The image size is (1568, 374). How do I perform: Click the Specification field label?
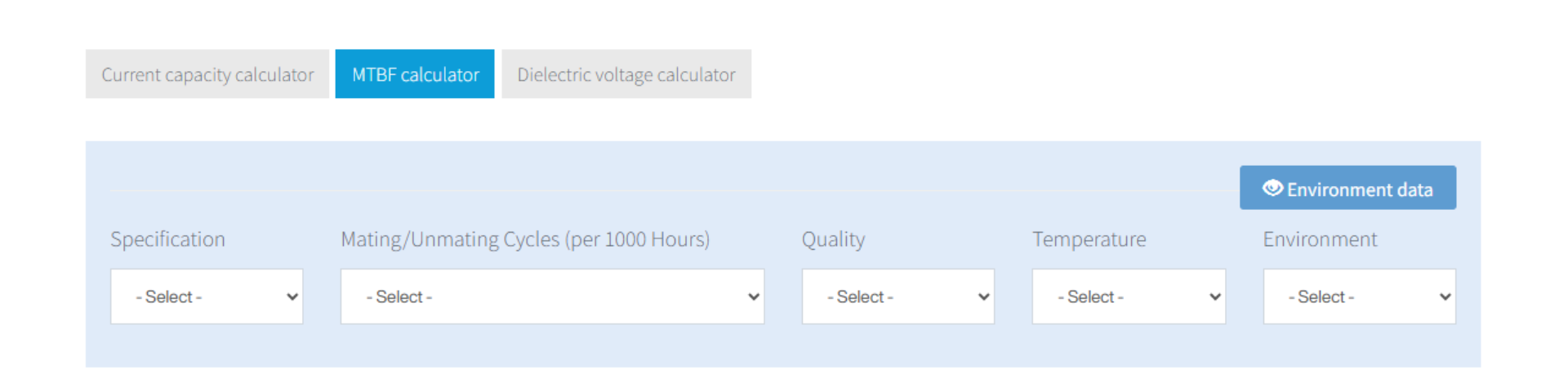167,239
